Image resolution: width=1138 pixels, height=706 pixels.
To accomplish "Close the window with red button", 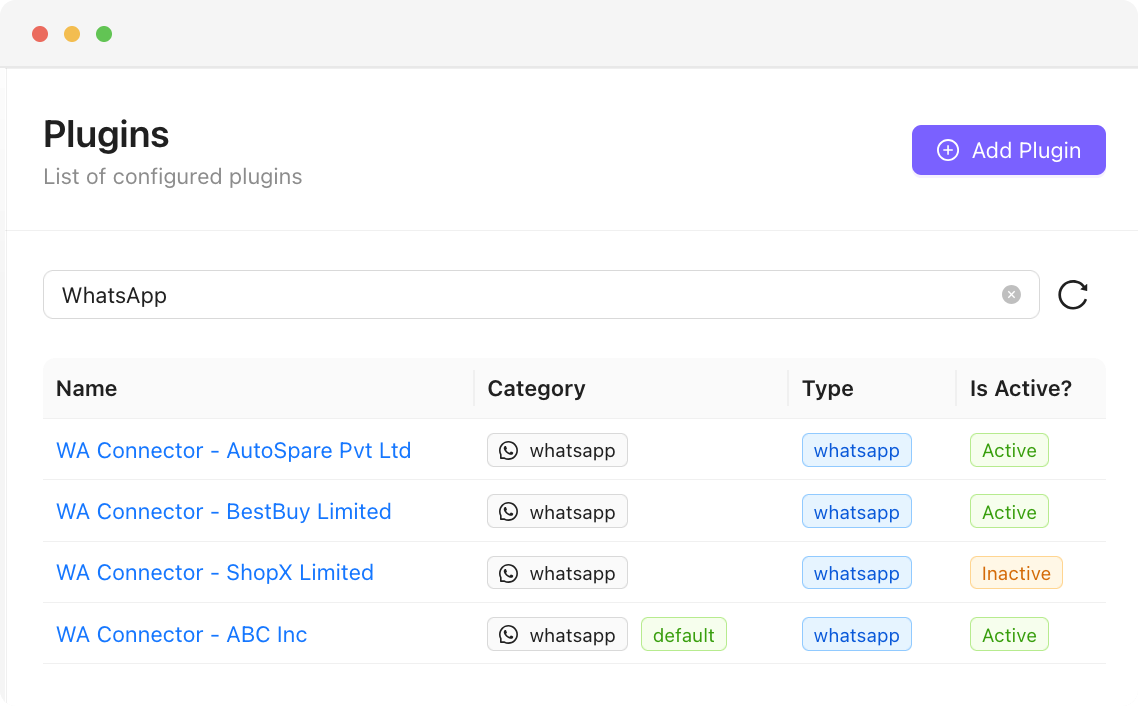I will tap(40, 34).
